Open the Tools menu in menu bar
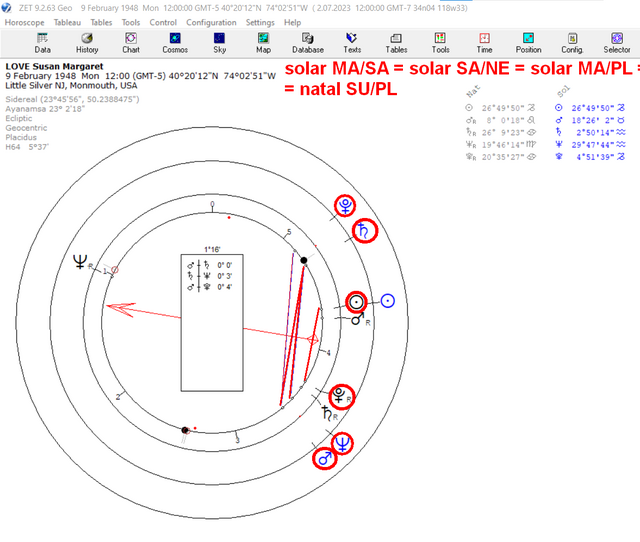Screen dimensions: 640x542 (131, 22)
